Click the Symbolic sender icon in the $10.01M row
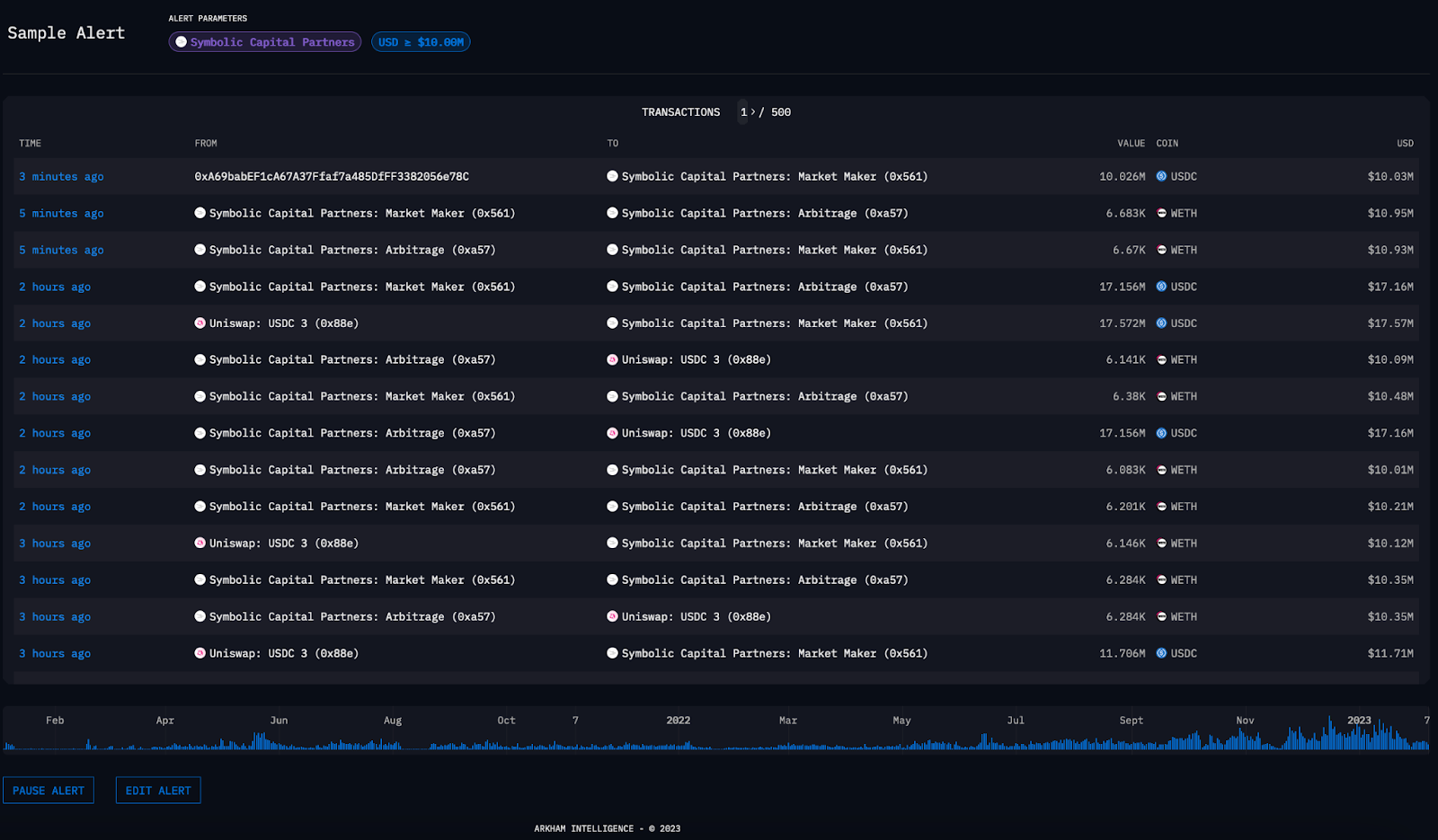This screenshot has height=840, width=1438. coord(200,471)
